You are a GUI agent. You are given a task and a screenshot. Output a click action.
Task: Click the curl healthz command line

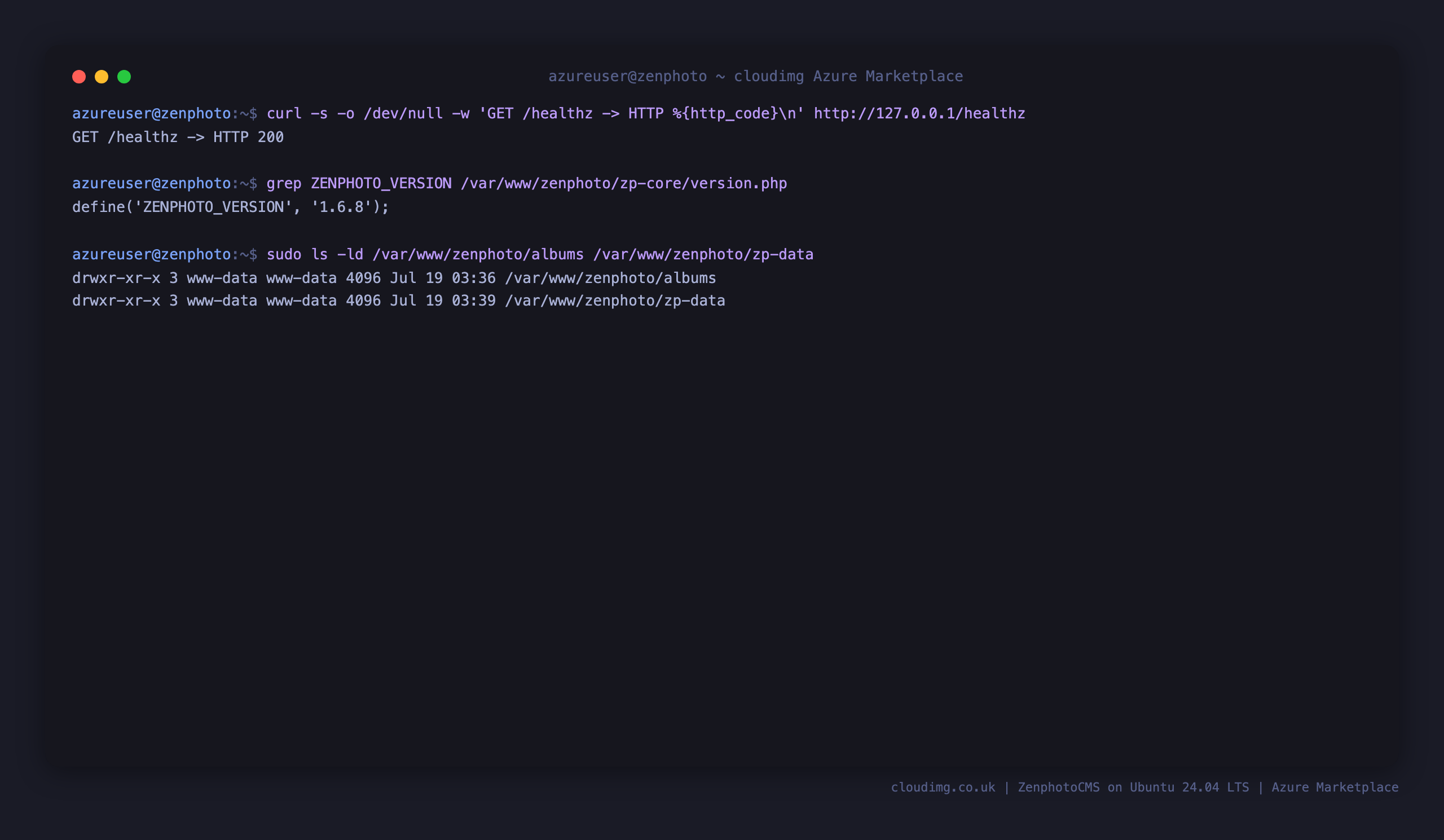(x=646, y=113)
